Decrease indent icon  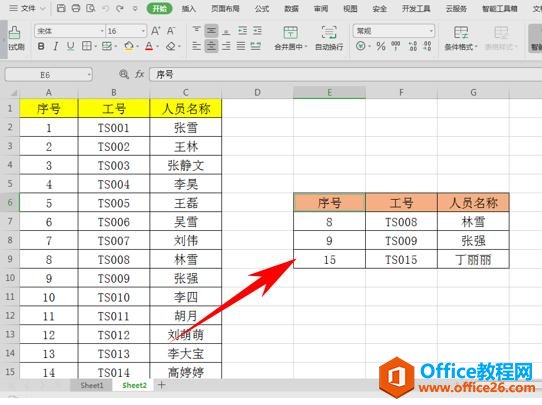click(x=242, y=31)
